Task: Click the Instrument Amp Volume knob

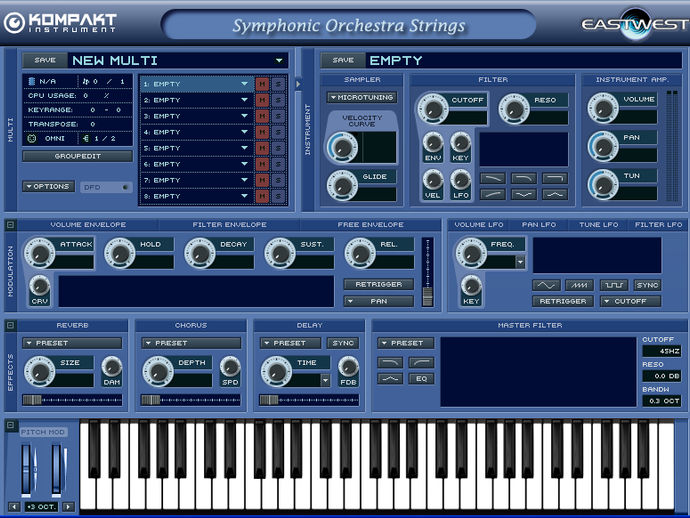Action: point(603,108)
